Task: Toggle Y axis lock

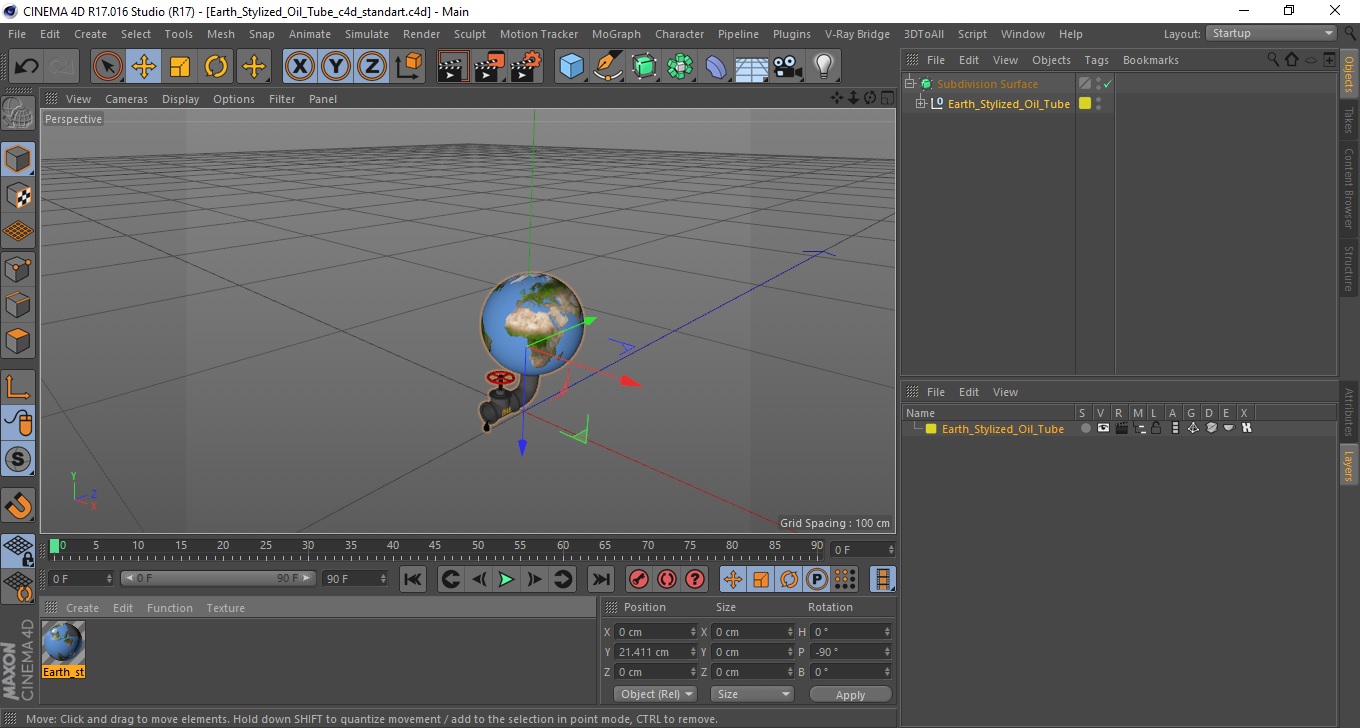Action: [x=336, y=67]
